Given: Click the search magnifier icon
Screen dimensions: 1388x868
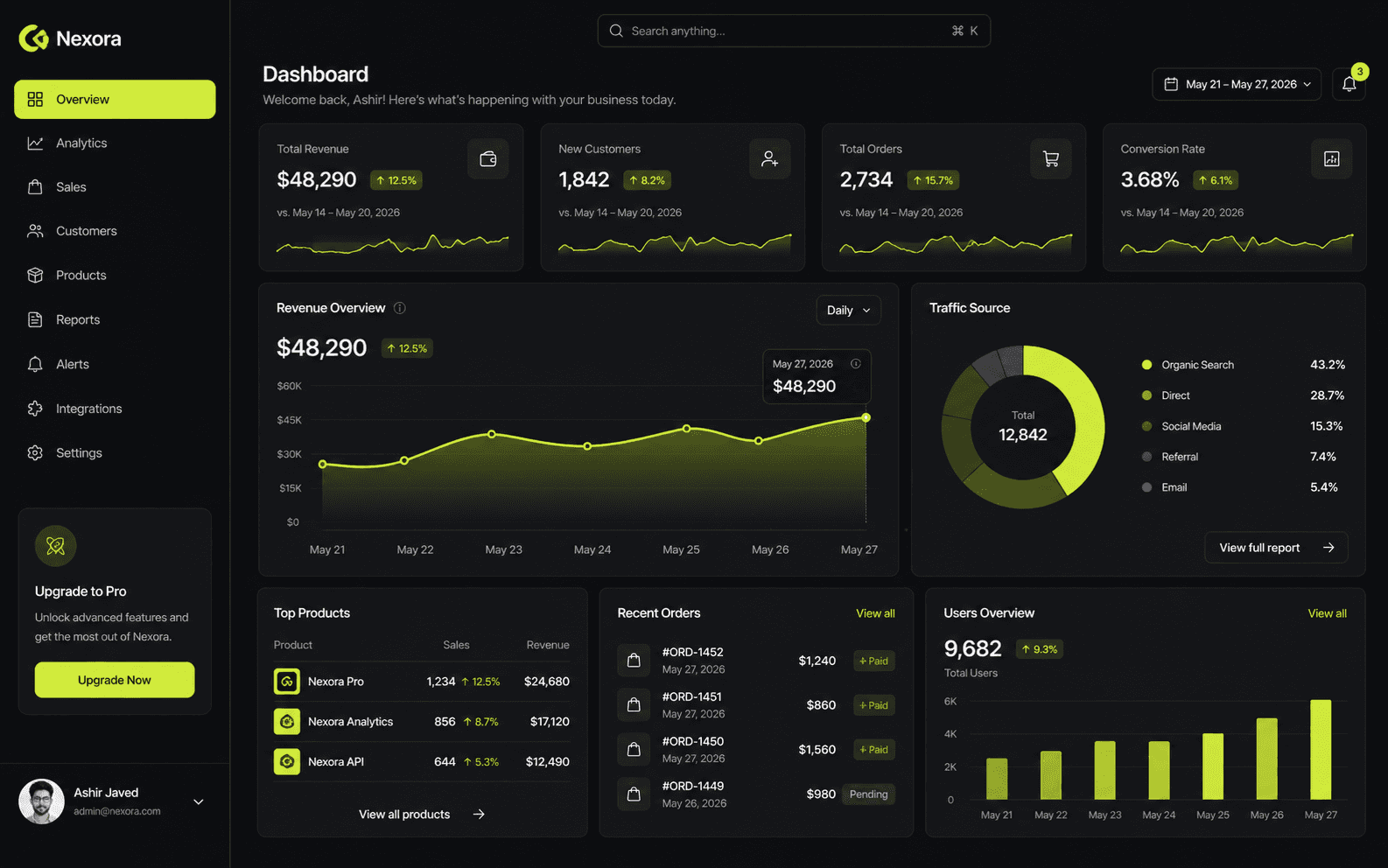Looking at the screenshot, I should [x=616, y=31].
